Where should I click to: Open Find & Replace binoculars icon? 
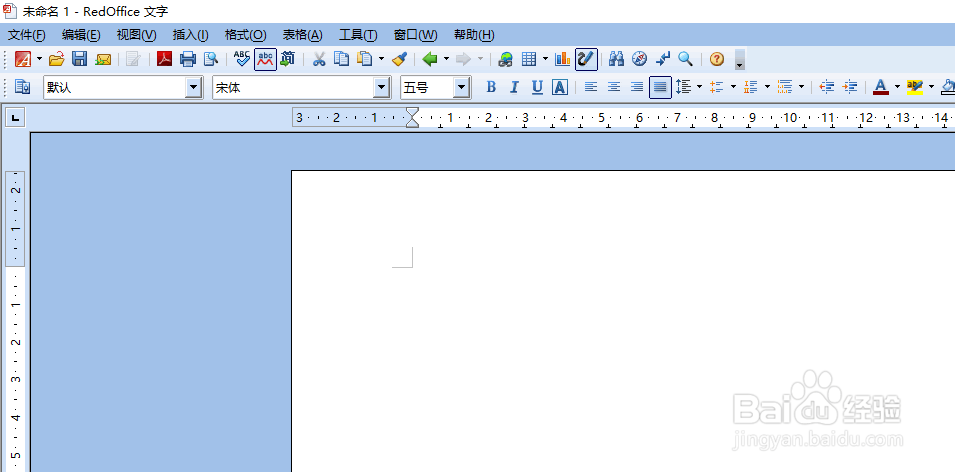coord(616,59)
